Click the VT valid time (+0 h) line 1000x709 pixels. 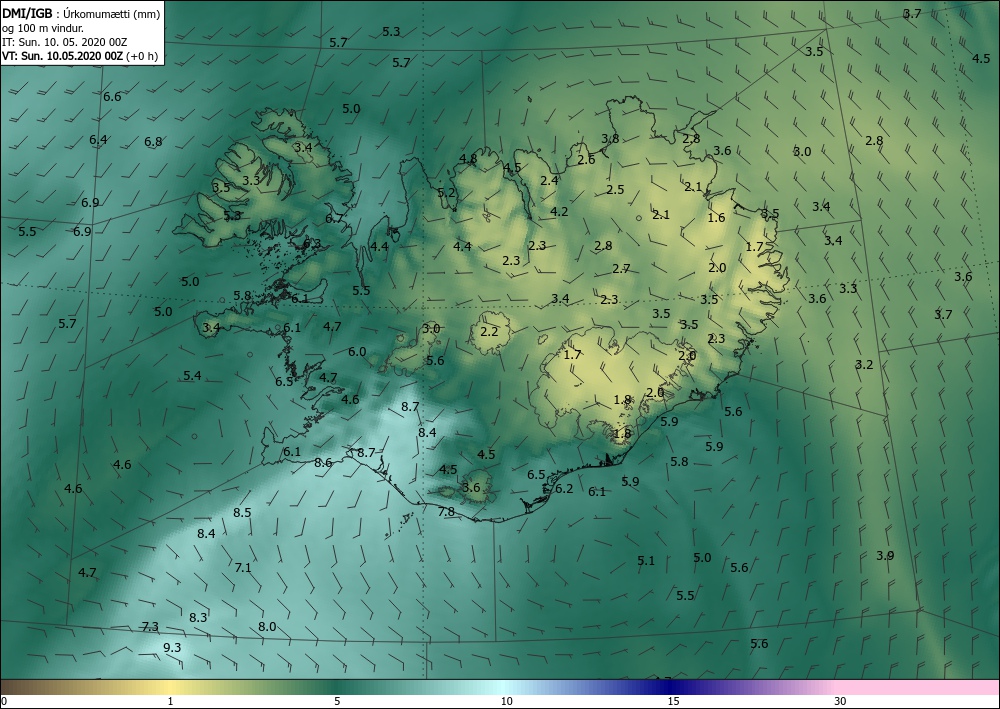click(x=80, y=56)
